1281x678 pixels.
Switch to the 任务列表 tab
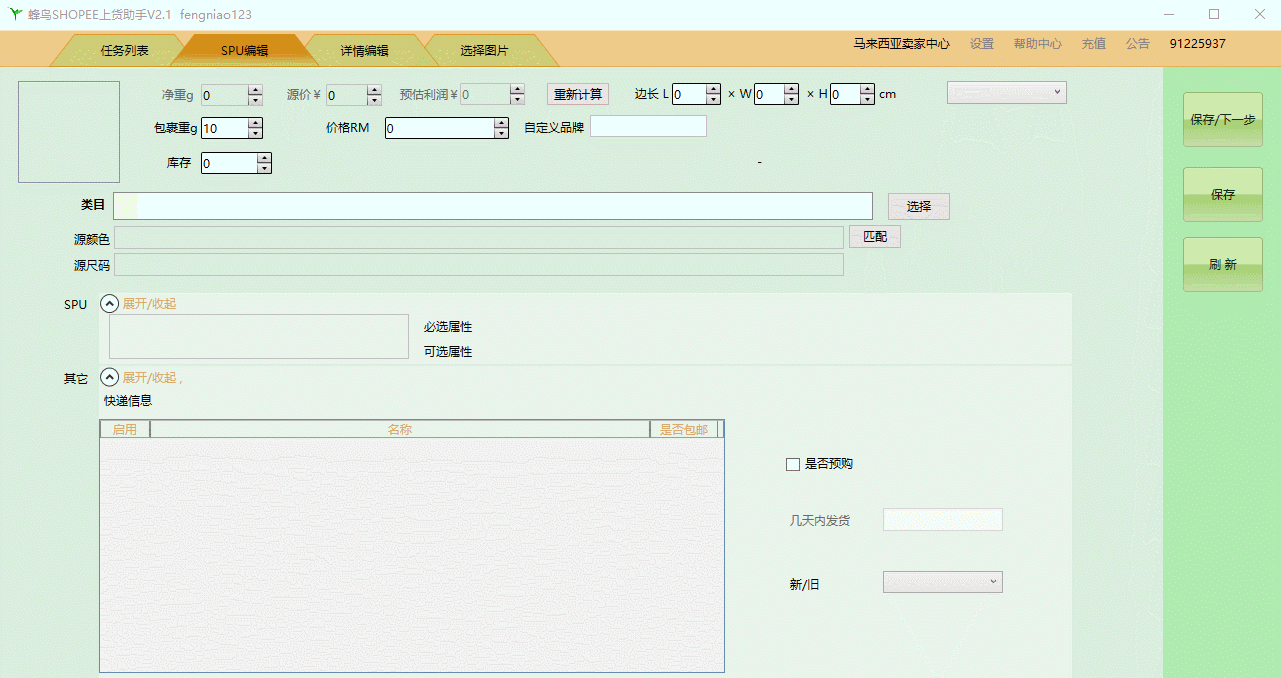125,51
